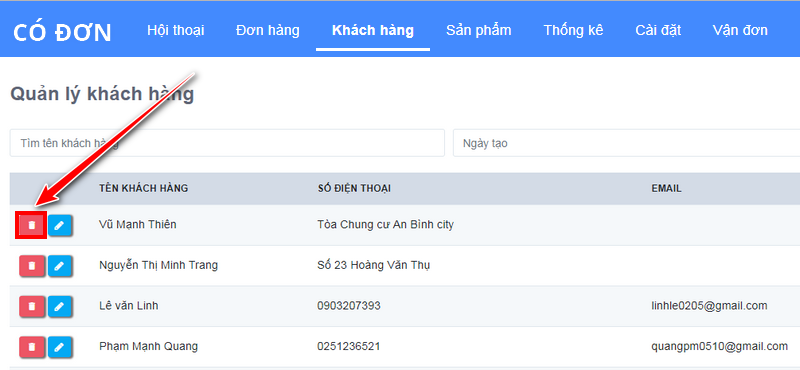Switch to the Đơn hàng tab
This screenshot has width=800, height=370.
pyautogui.click(x=267, y=30)
